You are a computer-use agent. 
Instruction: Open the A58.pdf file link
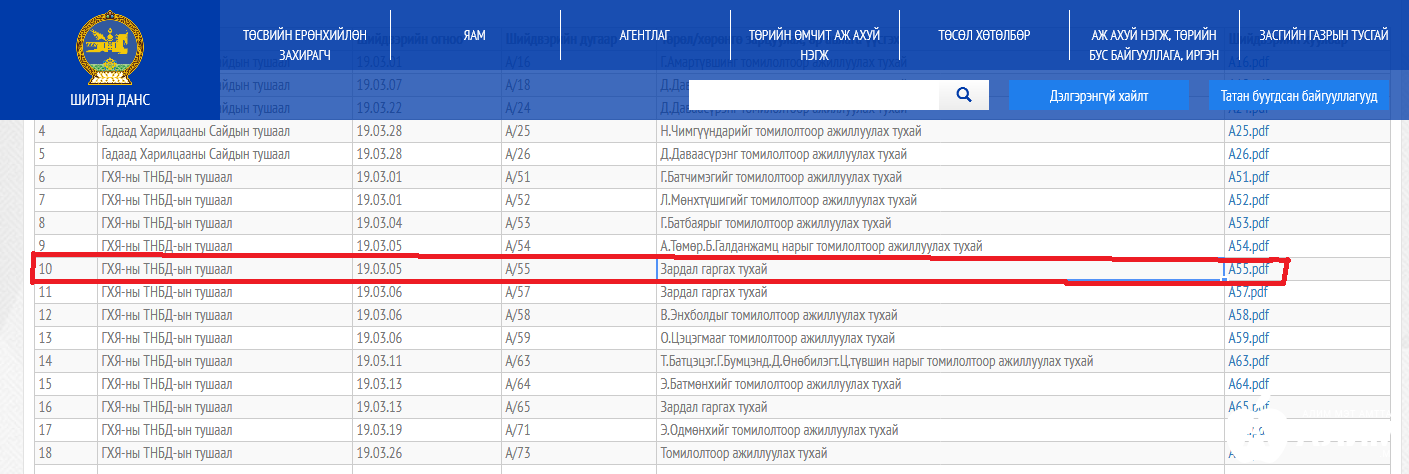[1247, 315]
